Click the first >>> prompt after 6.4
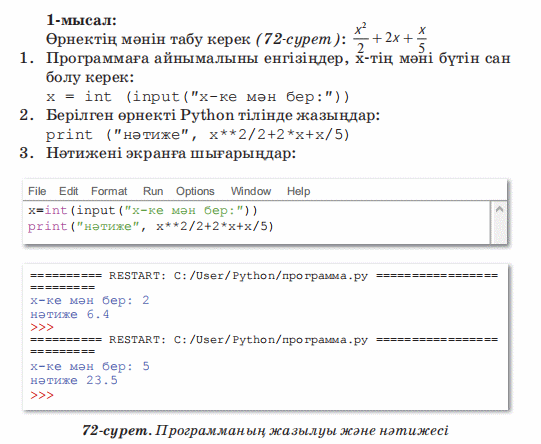 (42, 327)
